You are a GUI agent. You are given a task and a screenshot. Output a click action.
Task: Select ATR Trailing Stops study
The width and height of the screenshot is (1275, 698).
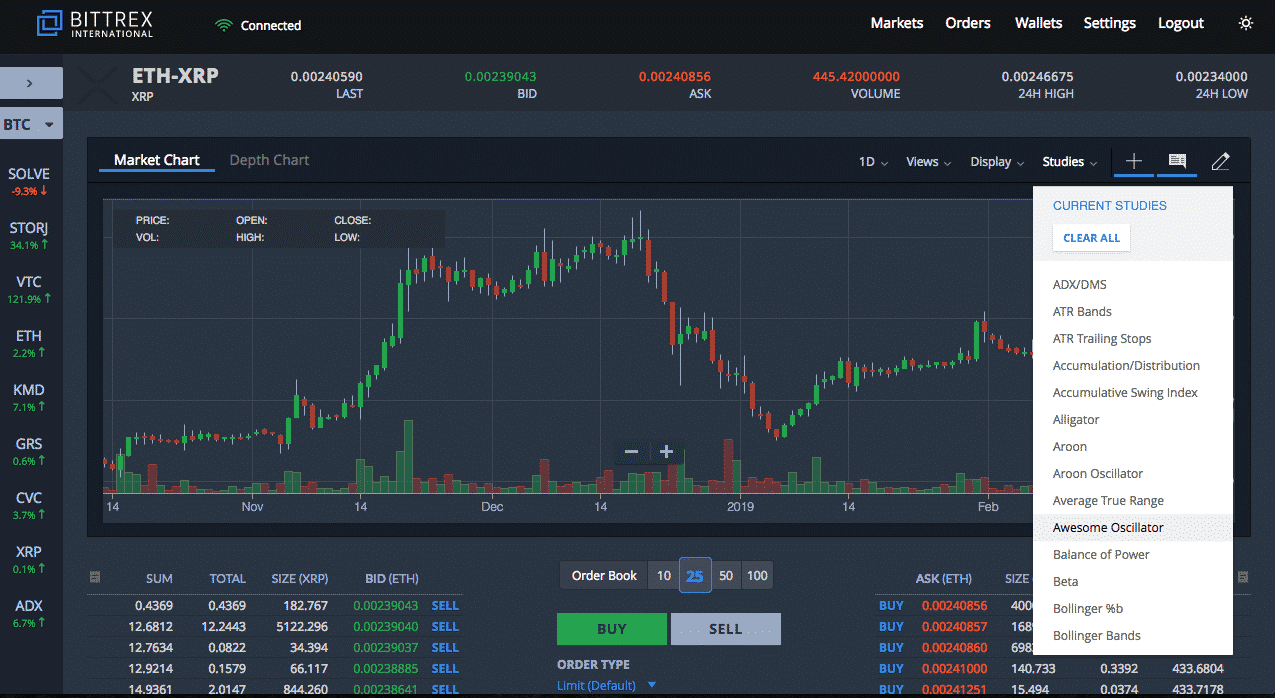1133,339
